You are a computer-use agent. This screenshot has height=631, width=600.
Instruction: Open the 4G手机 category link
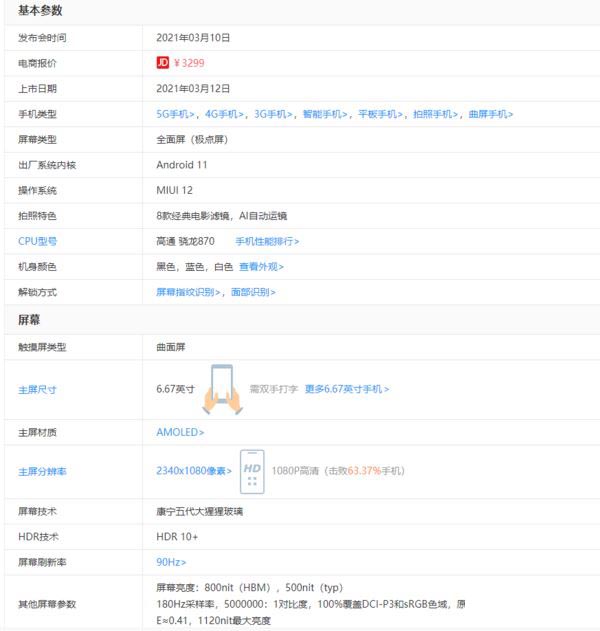225,114
